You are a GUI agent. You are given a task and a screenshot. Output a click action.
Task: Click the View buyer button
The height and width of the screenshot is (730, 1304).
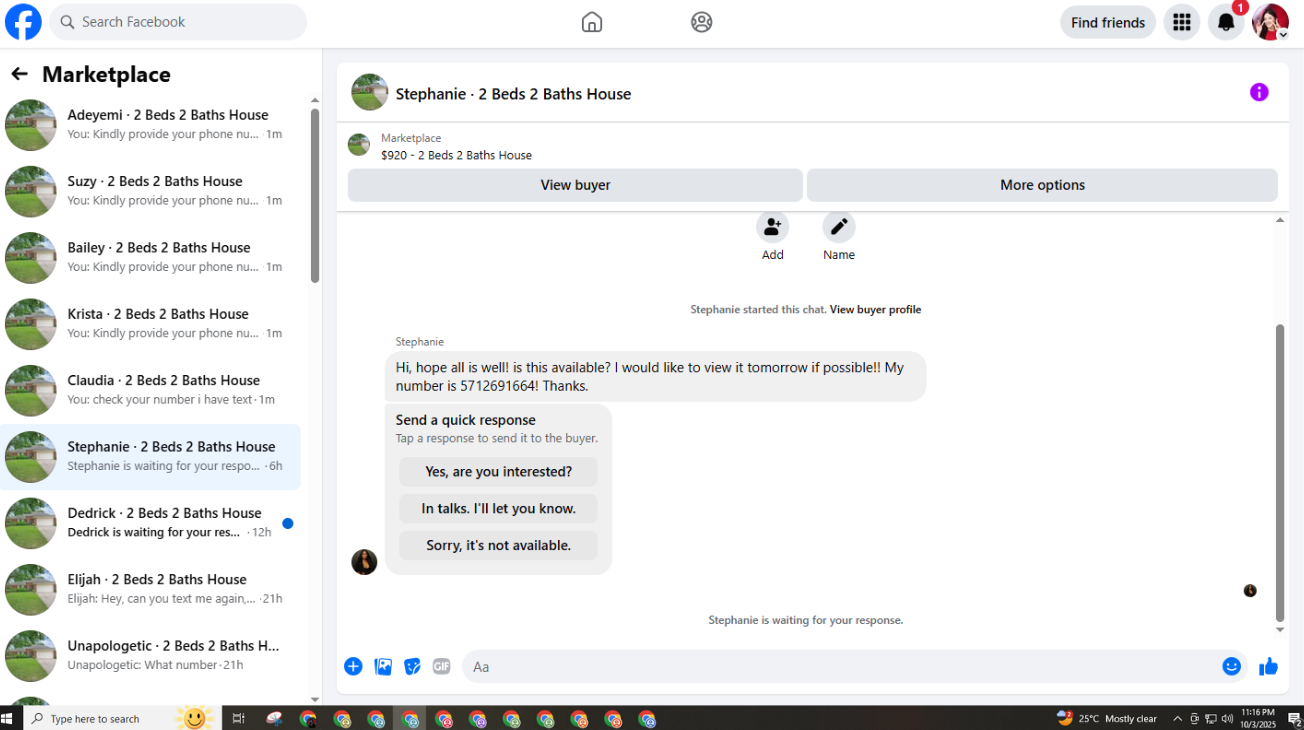(x=575, y=185)
